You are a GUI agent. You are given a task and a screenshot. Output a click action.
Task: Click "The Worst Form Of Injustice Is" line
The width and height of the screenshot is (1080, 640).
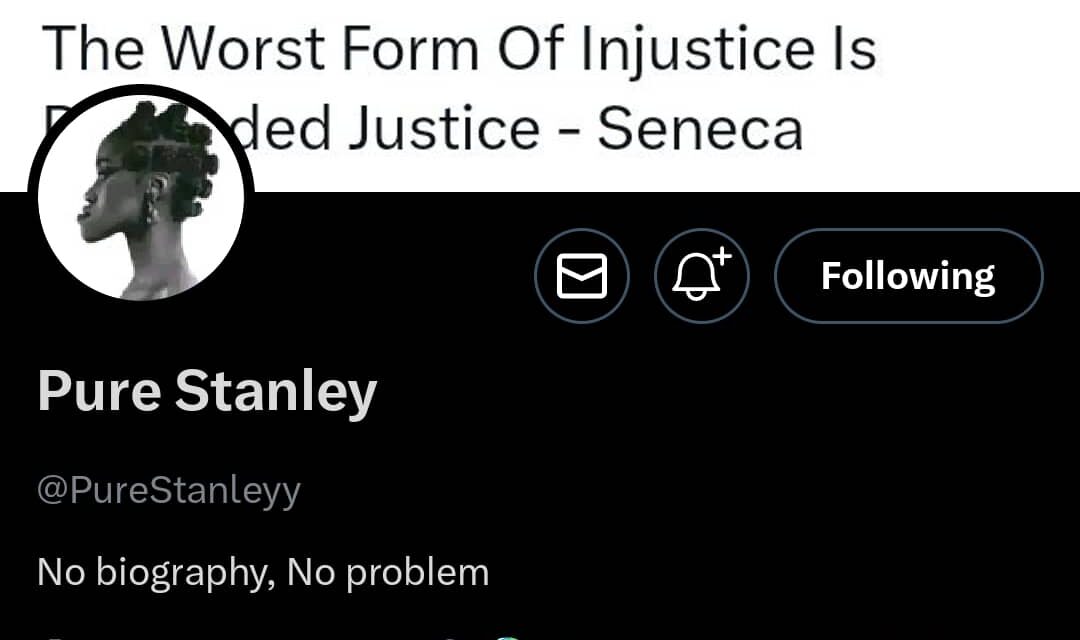[x=459, y=48]
